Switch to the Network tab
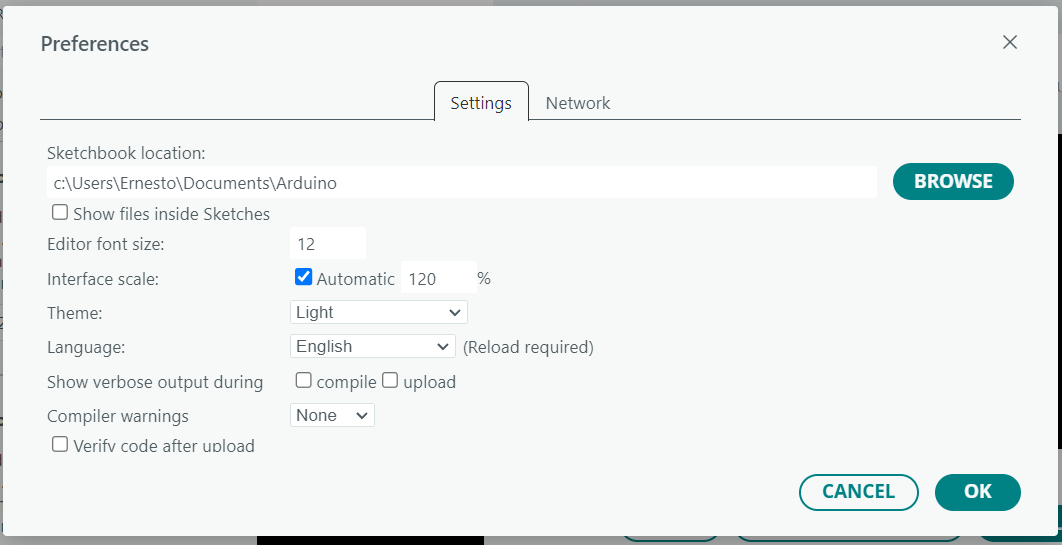Image resolution: width=1062 pixels, height=545 pixels. pos(578,103)
